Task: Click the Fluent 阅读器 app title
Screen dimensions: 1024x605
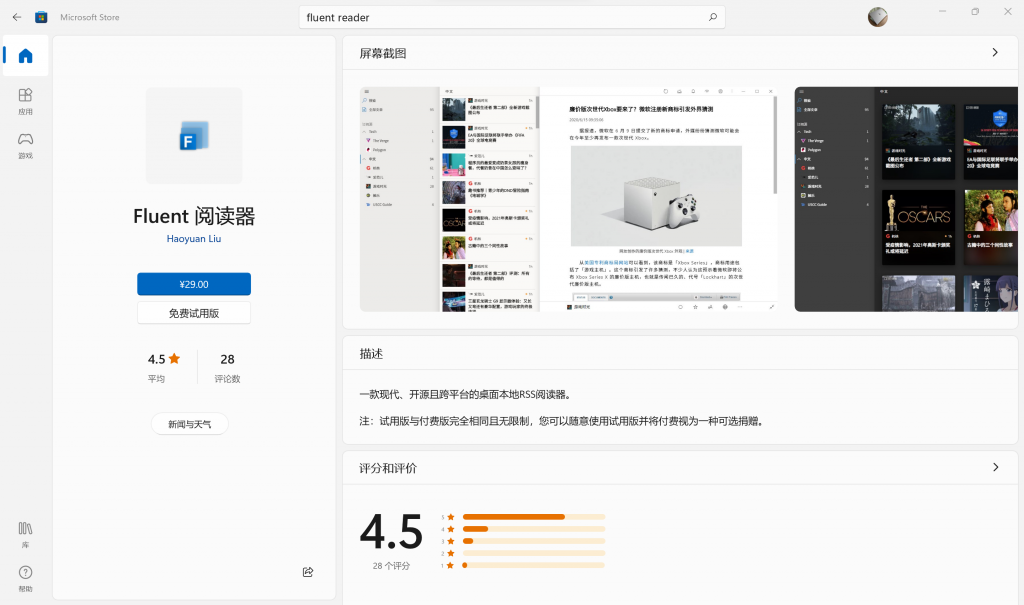Action: coord(194,216)
